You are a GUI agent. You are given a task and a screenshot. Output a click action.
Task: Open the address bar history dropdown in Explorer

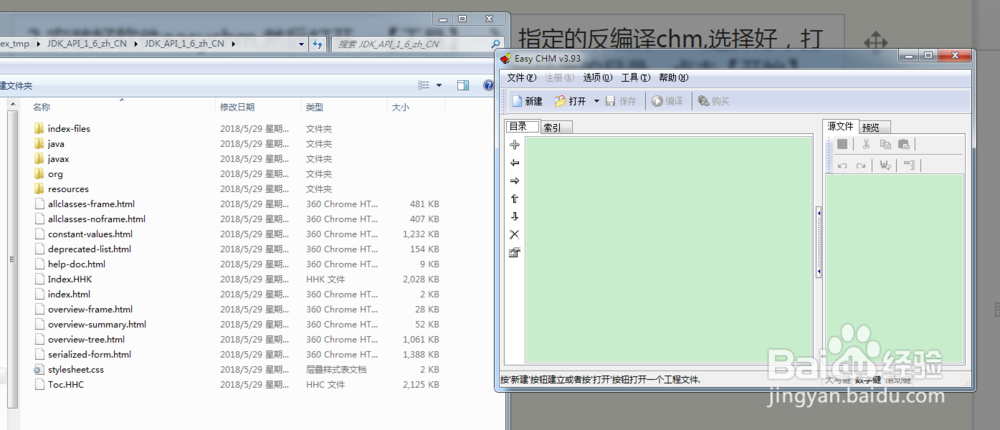coord(302,44)
